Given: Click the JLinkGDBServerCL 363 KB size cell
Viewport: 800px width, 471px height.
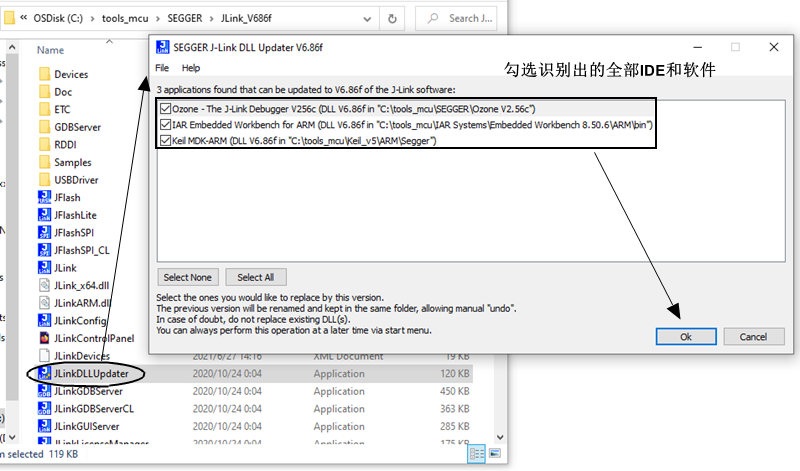Looking at the screenshot, I should coord(455,409).
